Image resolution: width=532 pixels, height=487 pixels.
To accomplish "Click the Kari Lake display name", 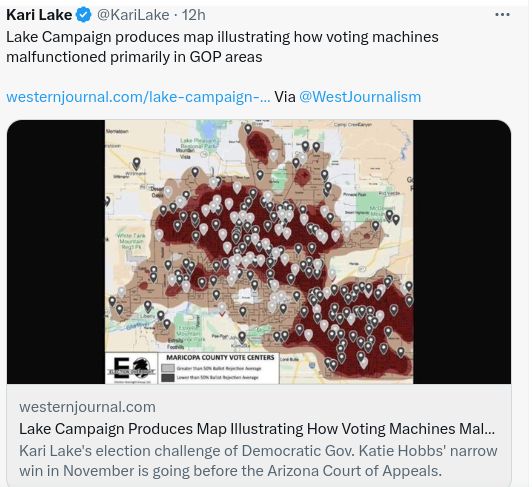I will click(x=39, y=15).
